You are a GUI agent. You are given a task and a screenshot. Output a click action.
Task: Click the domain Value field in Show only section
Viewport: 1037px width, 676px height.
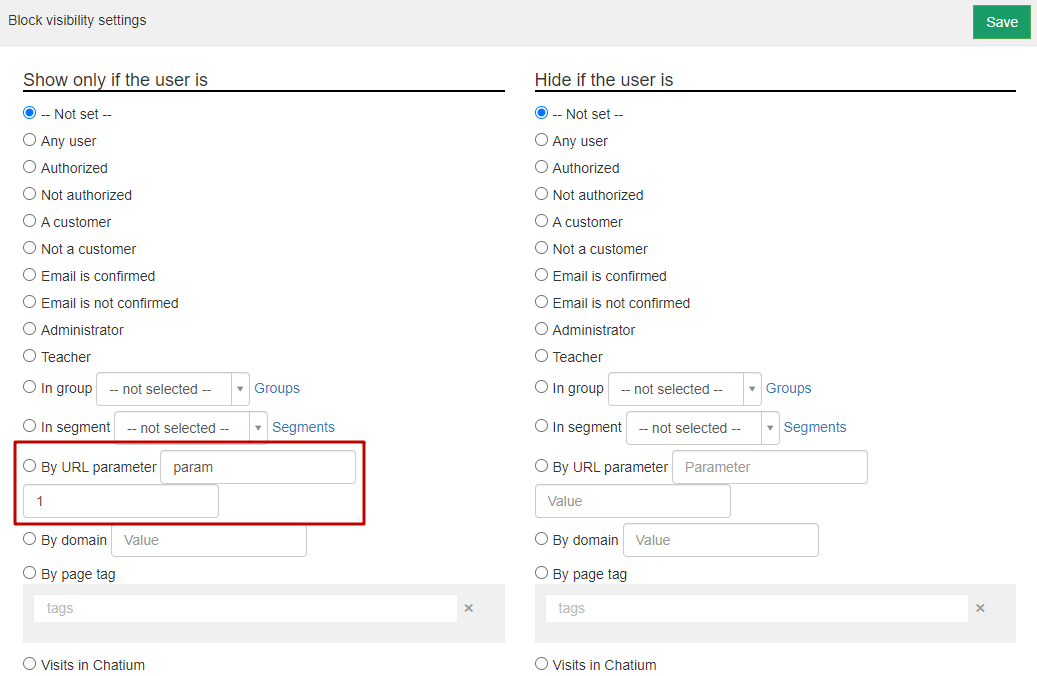(x=209, y=540)
